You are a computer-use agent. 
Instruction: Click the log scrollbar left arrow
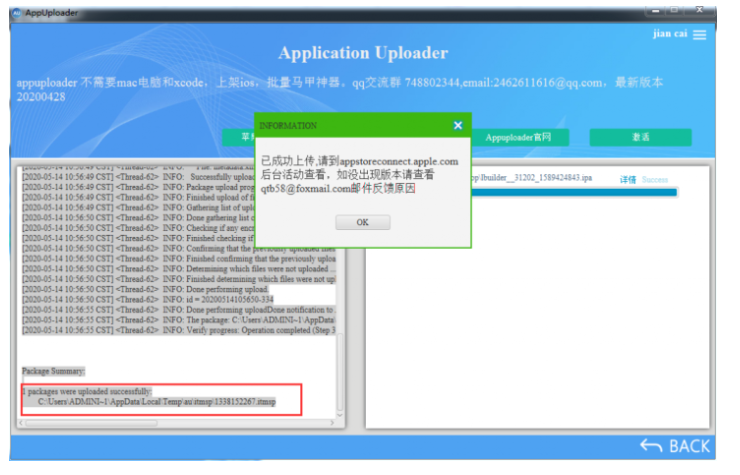[21, 423]
